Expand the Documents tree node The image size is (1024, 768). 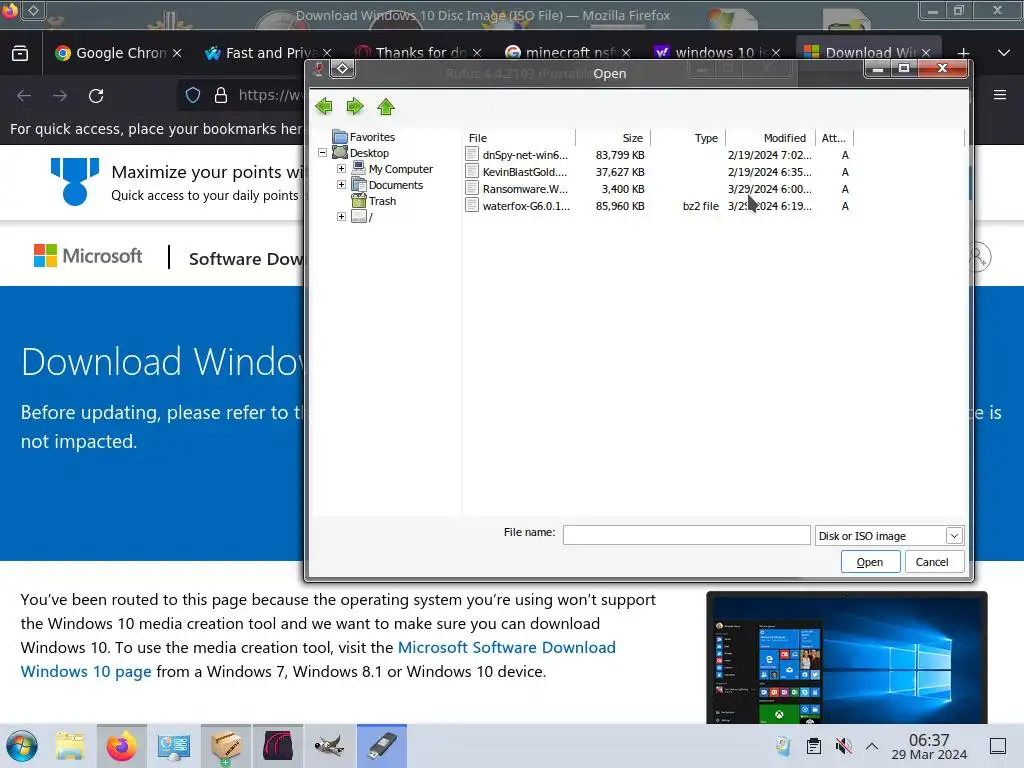tap(341, 185)
